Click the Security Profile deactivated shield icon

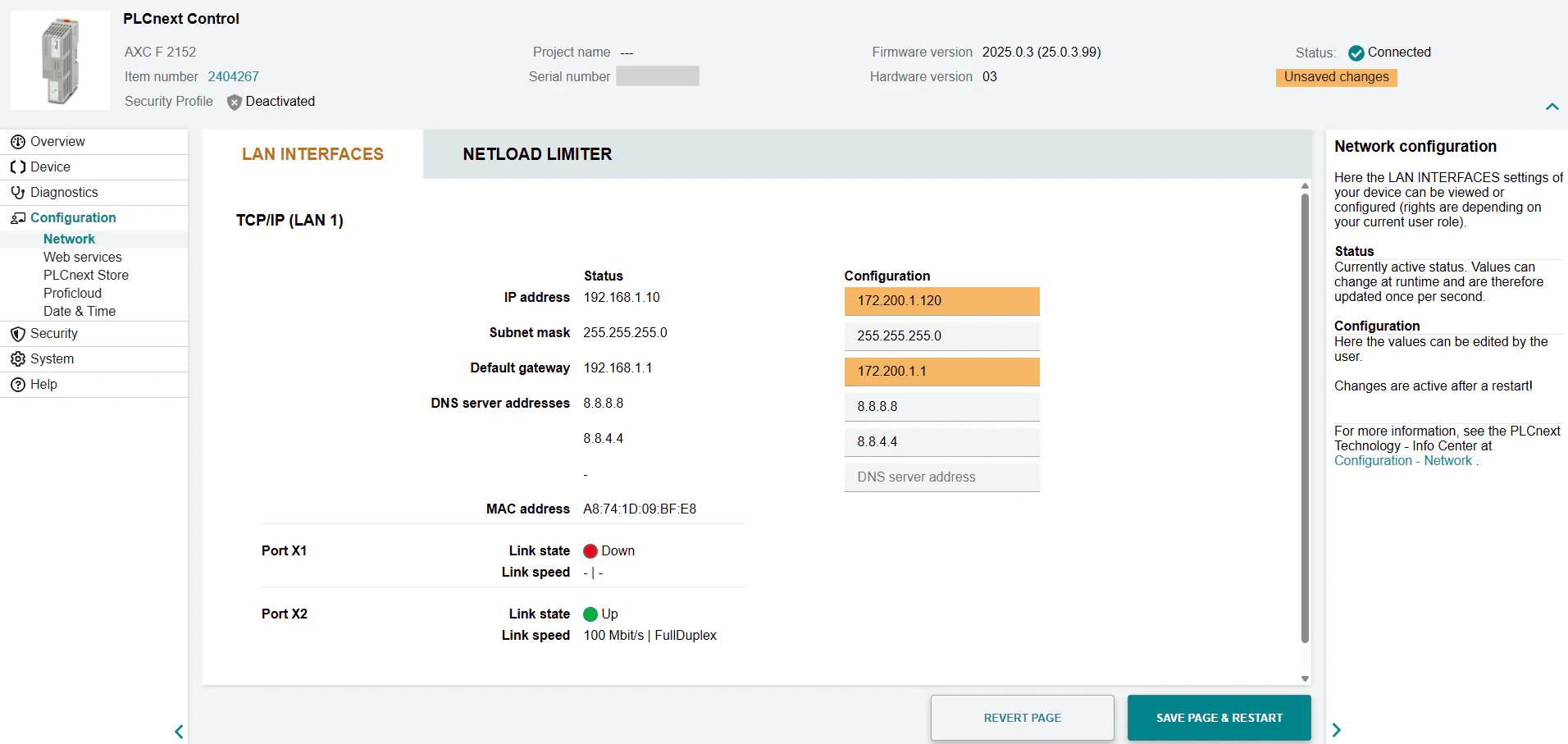pos(235,102)
